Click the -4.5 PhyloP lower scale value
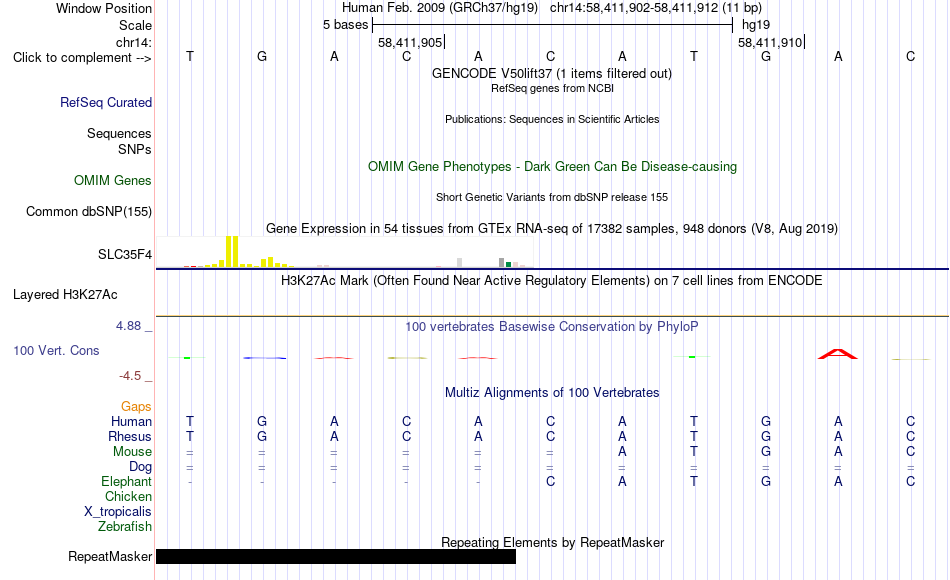 [130, 376]
